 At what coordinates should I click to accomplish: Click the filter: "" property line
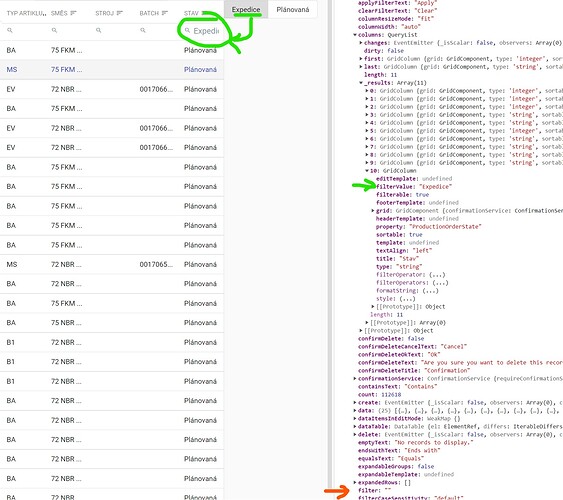(x=374, y=490)
